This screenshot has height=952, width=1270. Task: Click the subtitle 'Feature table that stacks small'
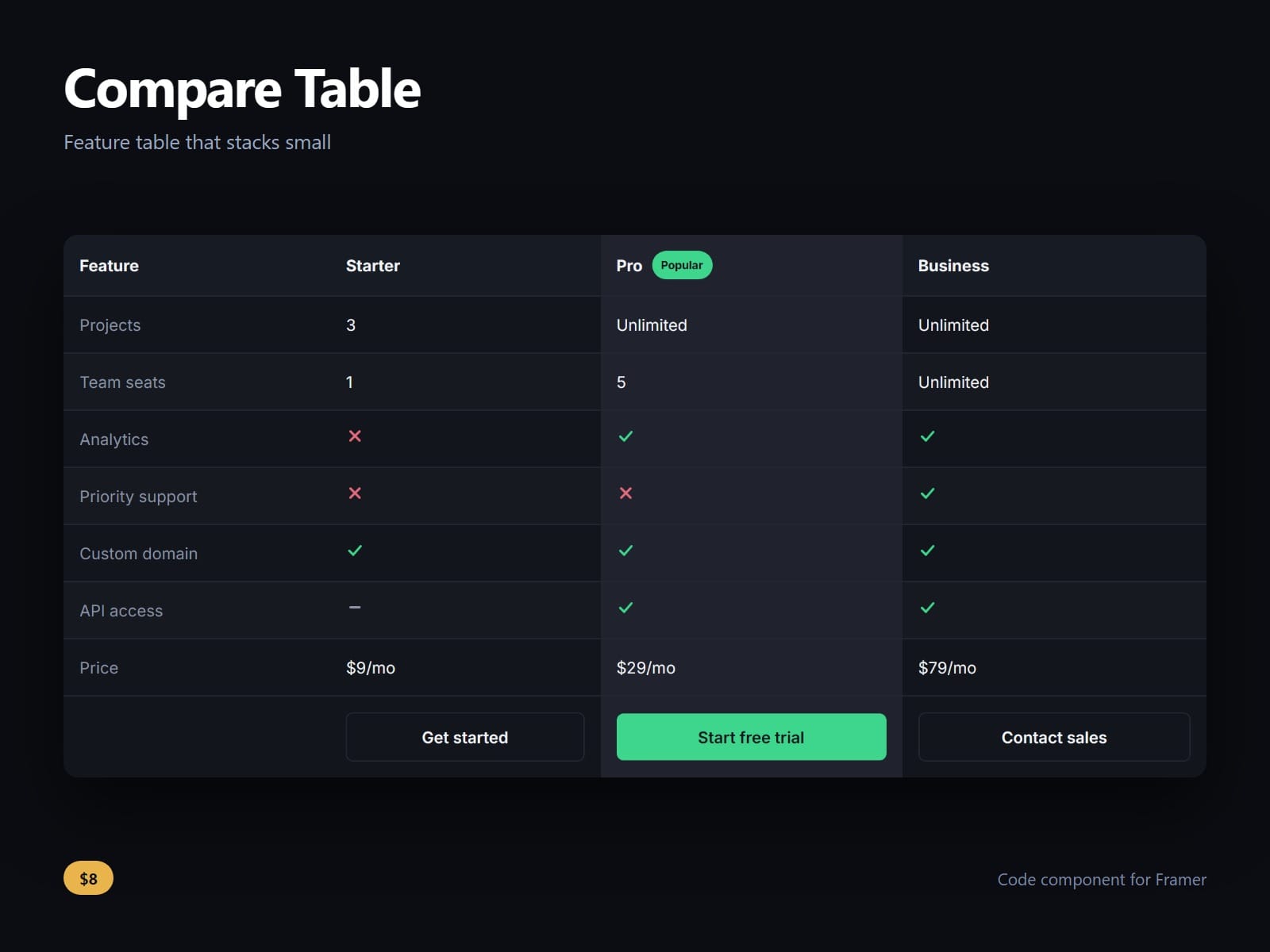coord(198,142)
